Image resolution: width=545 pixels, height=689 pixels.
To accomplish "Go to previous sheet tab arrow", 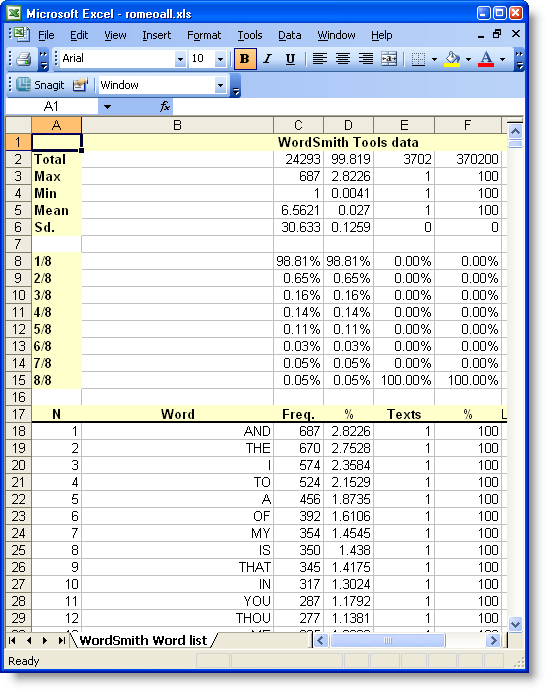I will [29, 641].
